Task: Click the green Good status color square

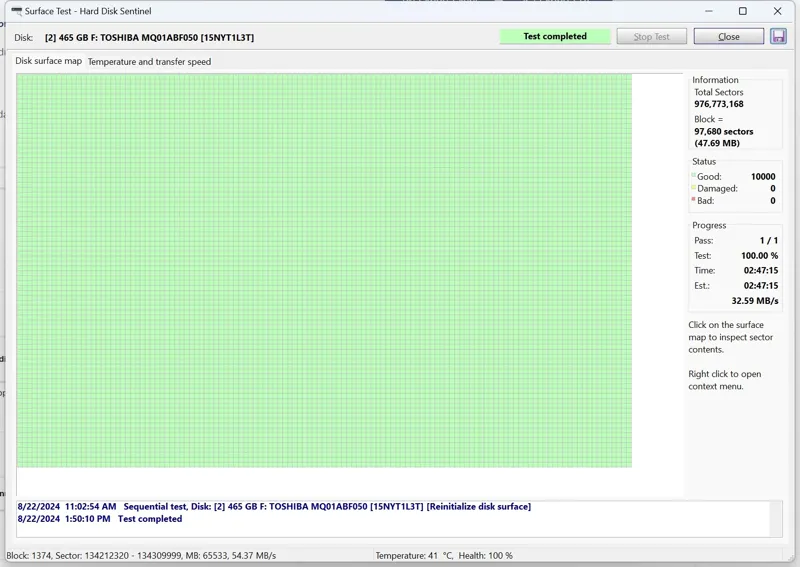Action: (693, 176)
